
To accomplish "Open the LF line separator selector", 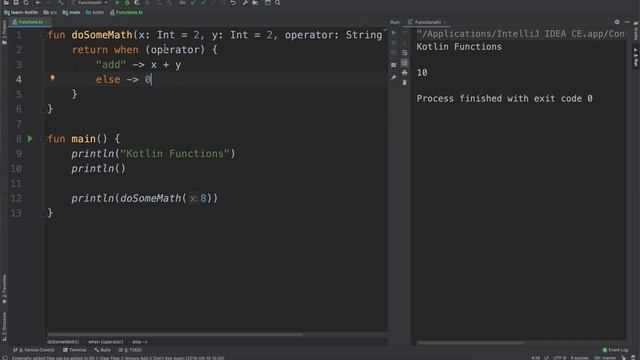I will click(x=546, y=358).
